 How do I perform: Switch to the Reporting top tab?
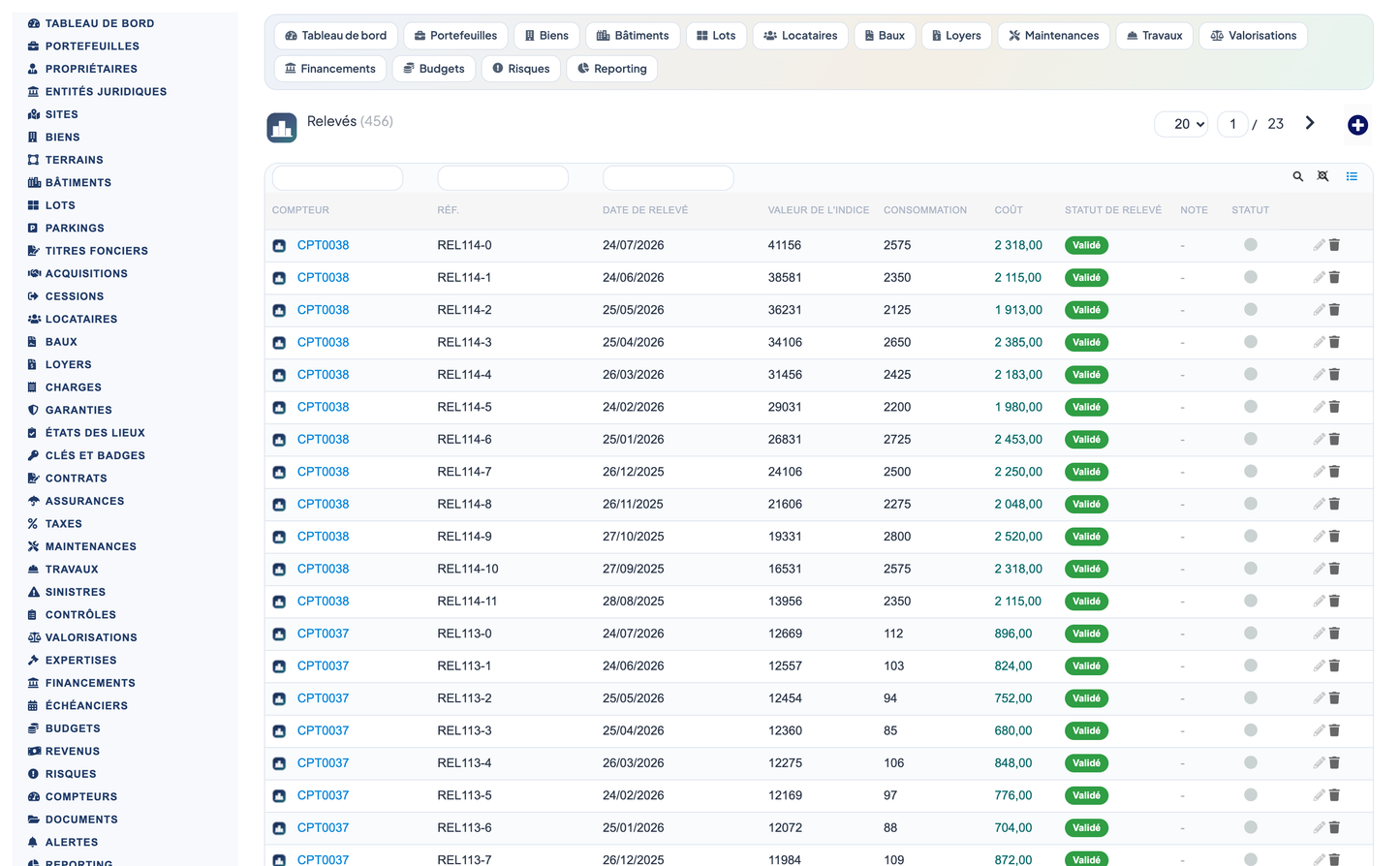tap(612, 69)
